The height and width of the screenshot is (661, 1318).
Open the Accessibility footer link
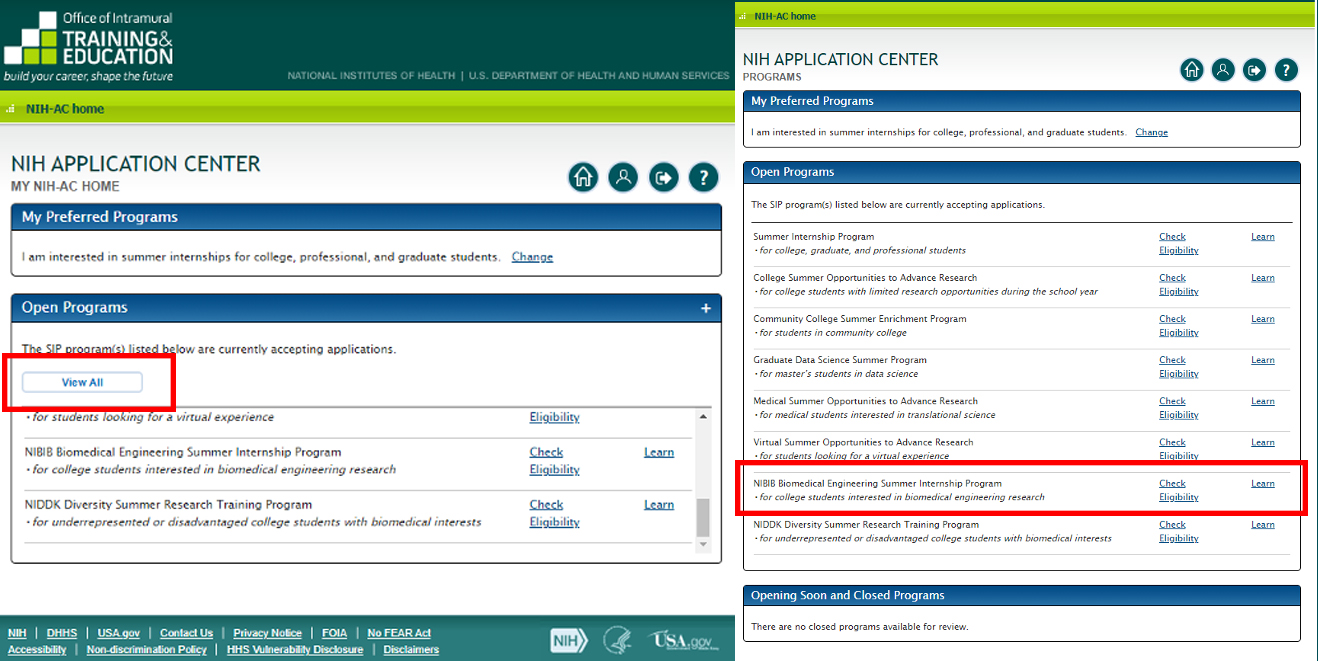click(37, 649)
